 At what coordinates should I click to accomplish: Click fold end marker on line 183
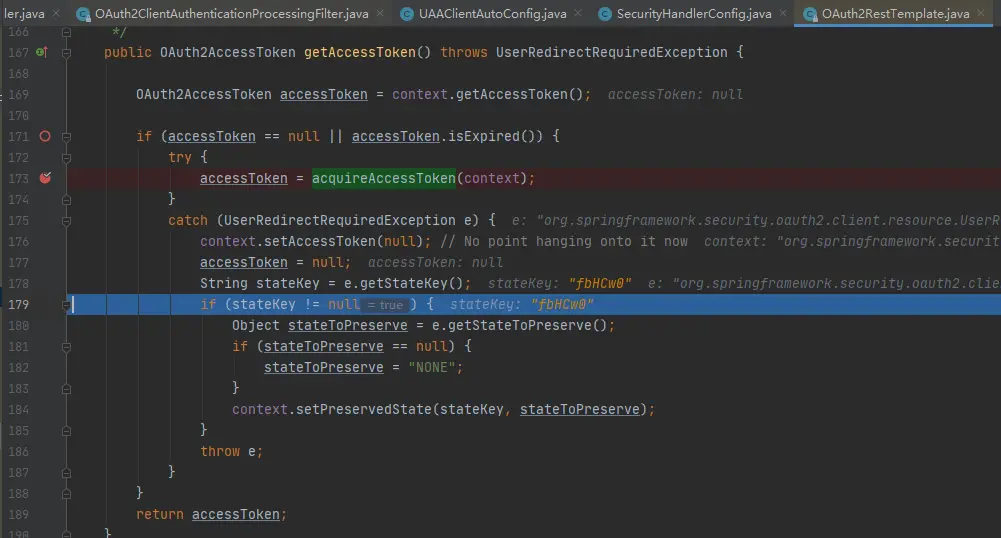(66, 389)
